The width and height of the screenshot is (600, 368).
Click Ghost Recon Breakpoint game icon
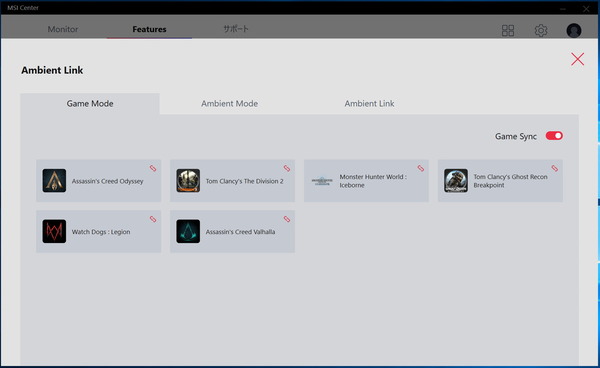tap(456, 181)
